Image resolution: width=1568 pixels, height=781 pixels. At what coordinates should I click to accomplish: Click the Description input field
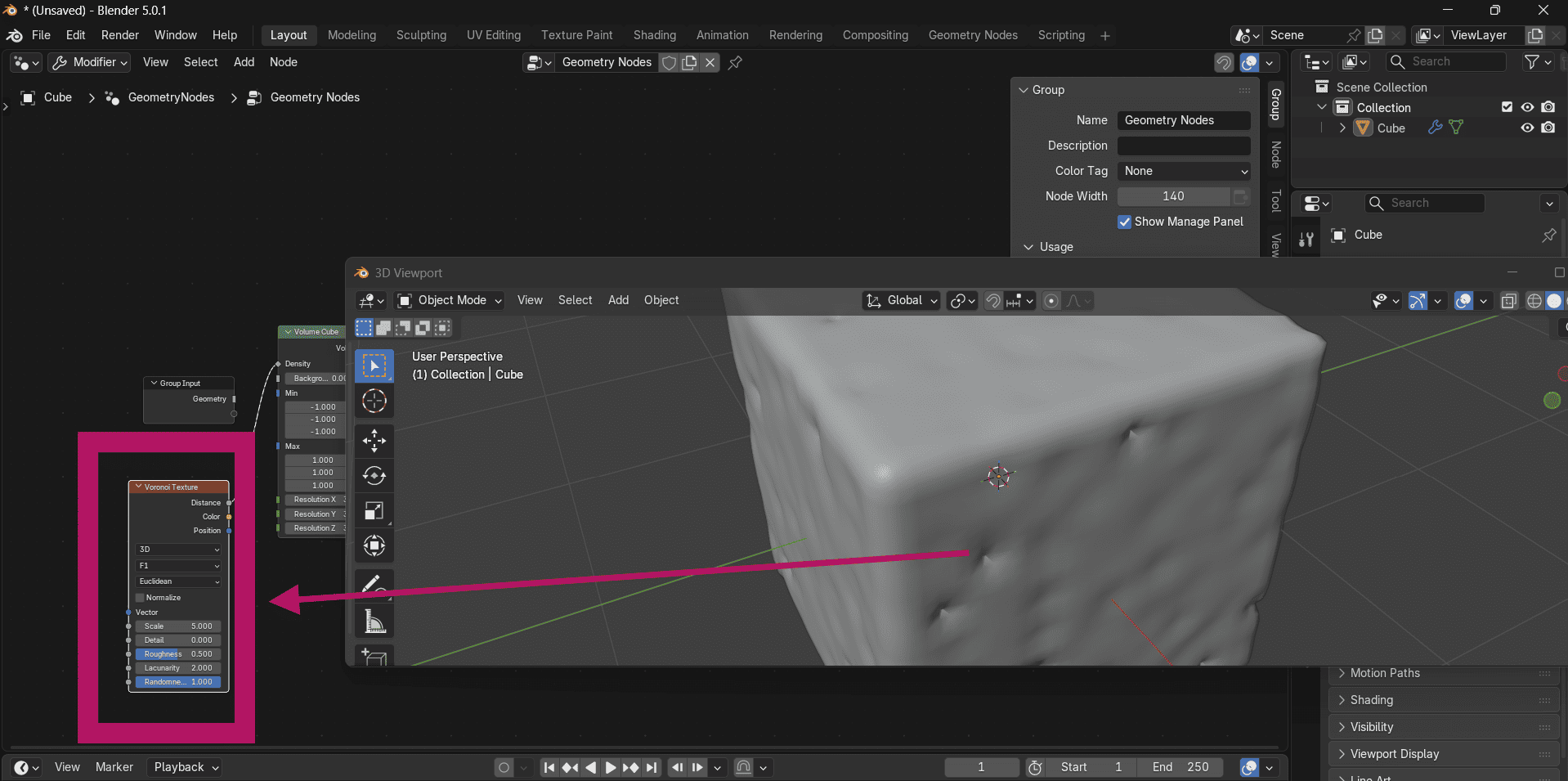[x=1184, y=146]
